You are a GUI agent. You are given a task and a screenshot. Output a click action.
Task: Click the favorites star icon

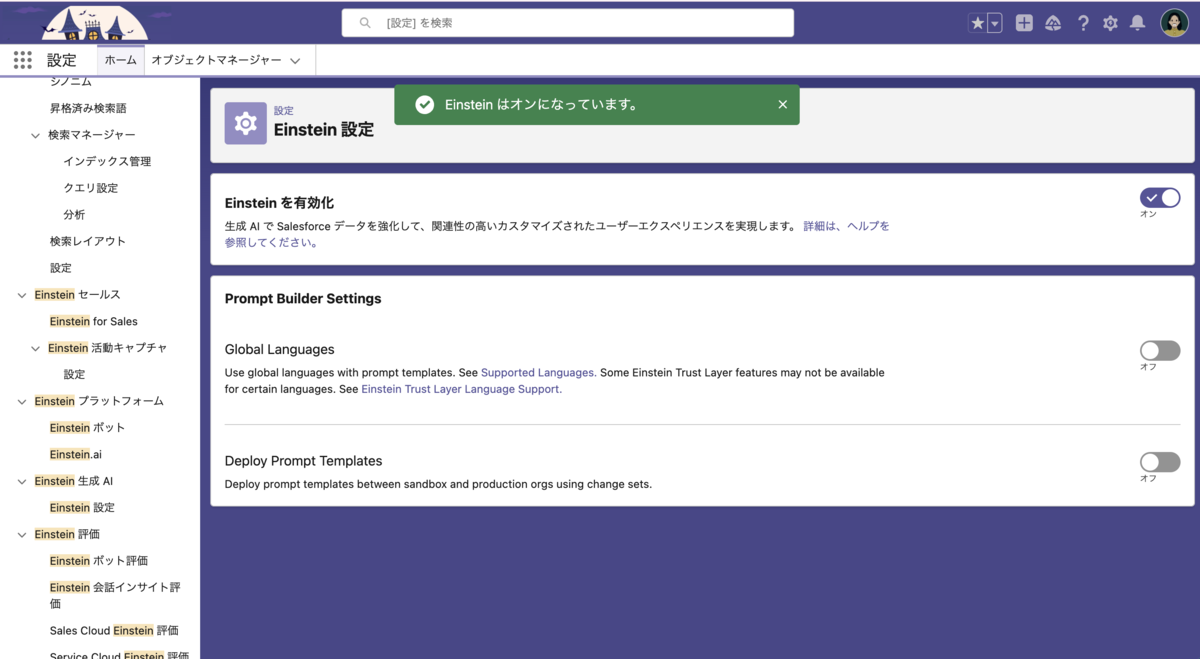coord(977,23)
